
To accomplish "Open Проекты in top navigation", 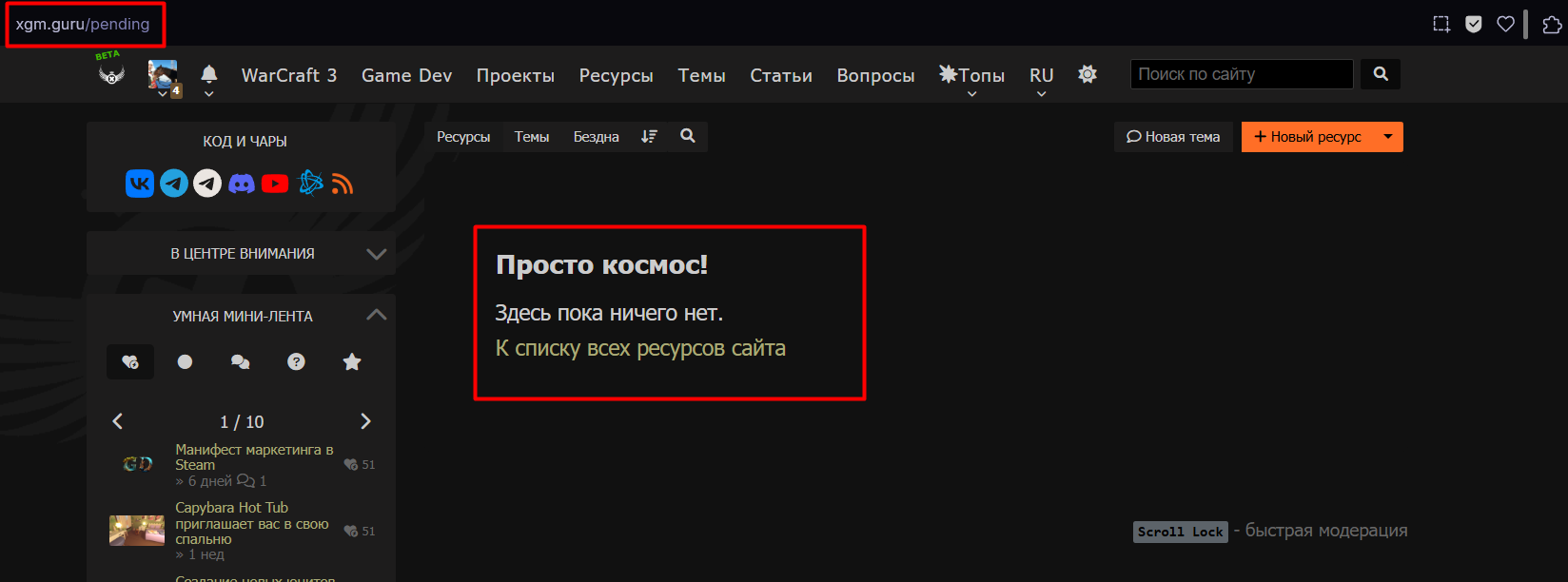I will [516, 75].
